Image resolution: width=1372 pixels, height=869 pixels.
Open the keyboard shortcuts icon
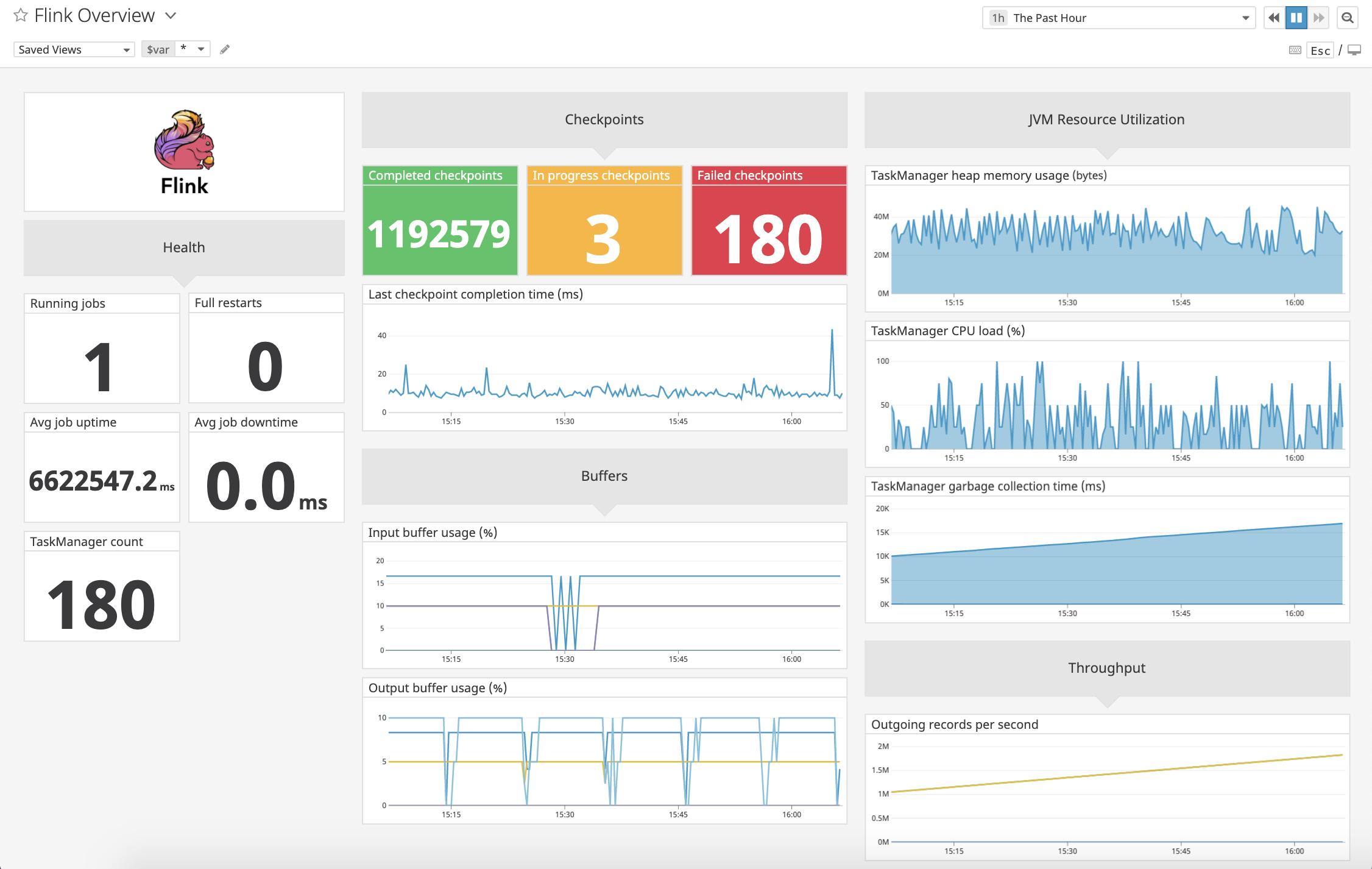pyautogui.click(x=1294, y=50)
